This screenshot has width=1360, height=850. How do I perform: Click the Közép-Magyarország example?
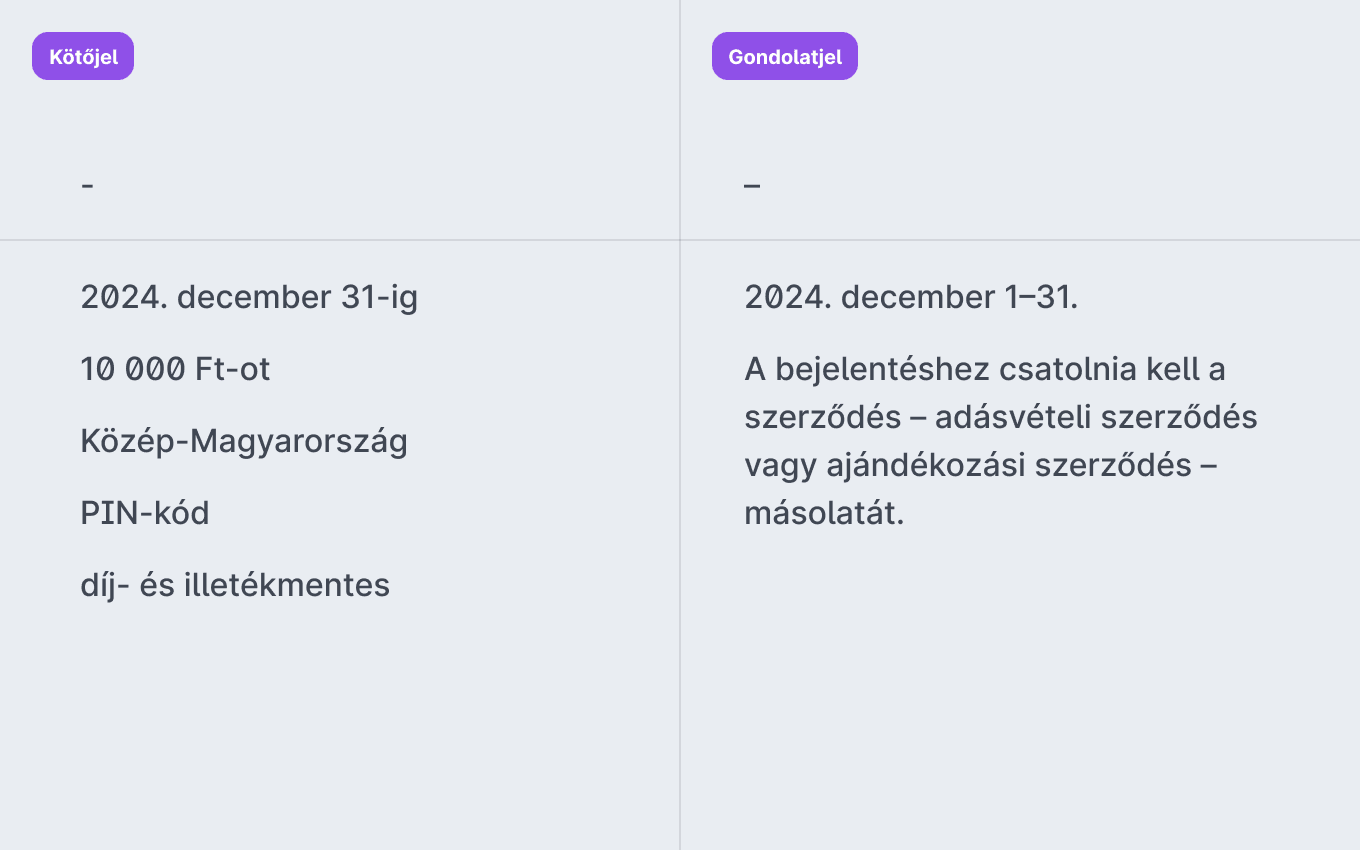tap(244, 441)
